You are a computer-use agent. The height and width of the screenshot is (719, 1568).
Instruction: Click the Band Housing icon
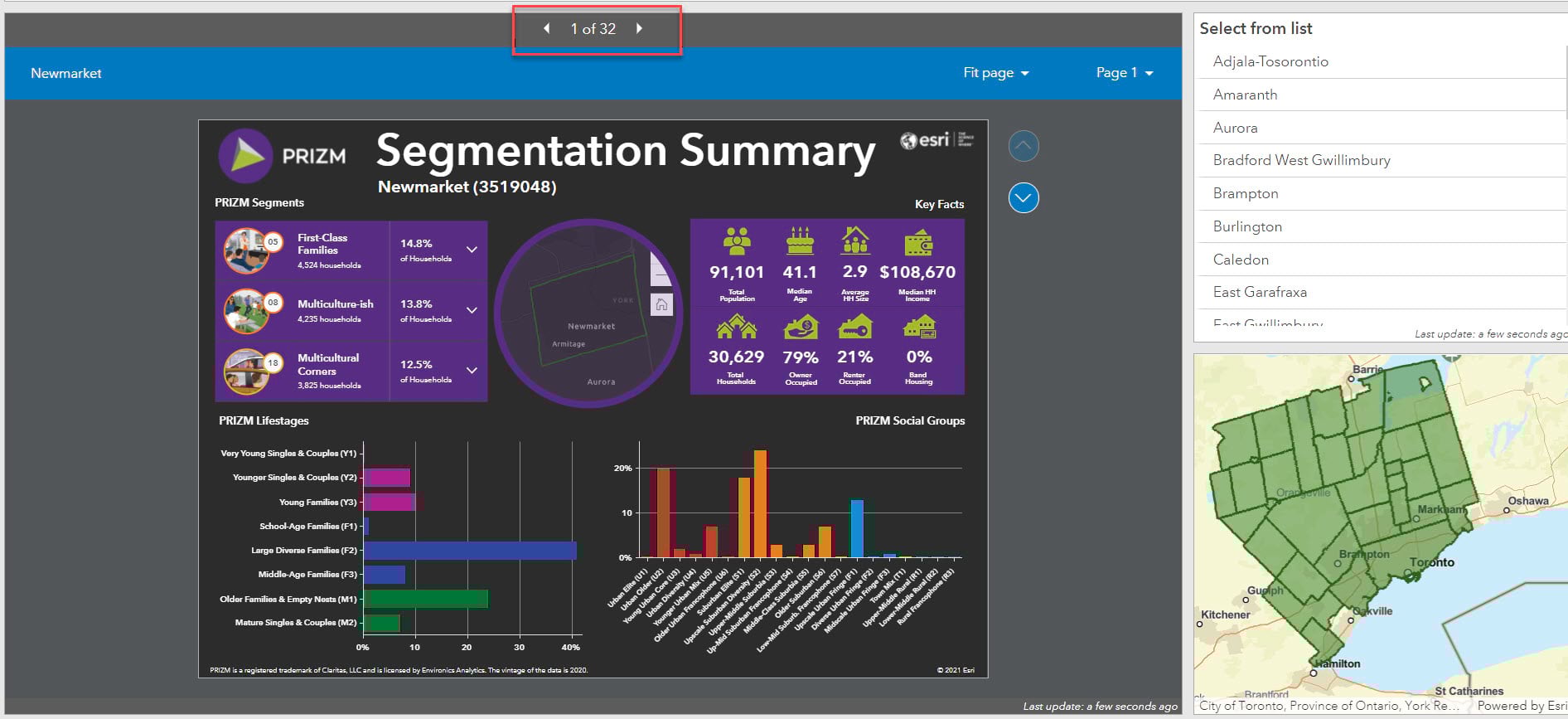pyautogui.click(x=919, y=328)
